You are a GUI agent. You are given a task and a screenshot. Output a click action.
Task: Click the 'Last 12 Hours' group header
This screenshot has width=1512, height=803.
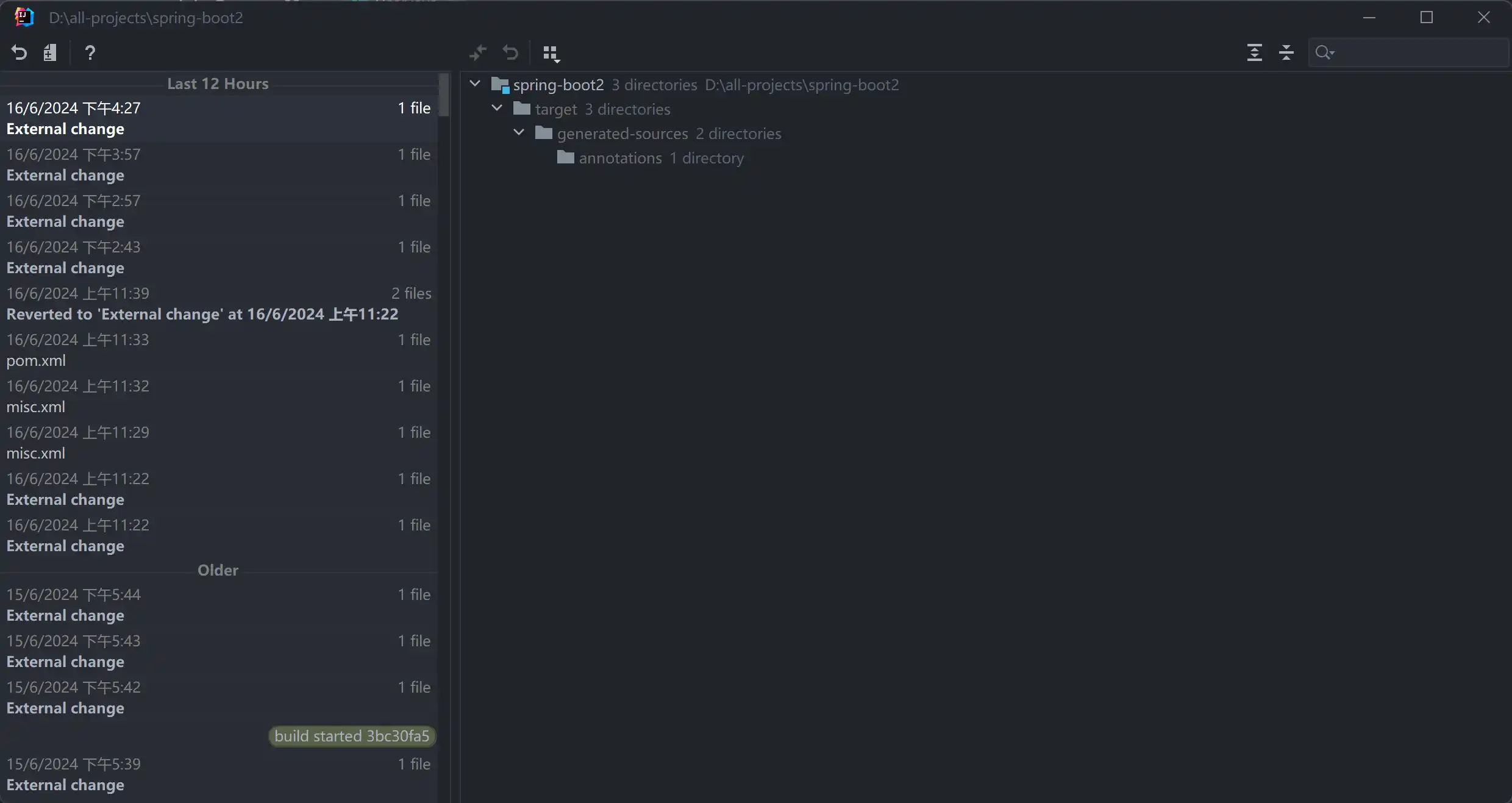coord(218,84)
